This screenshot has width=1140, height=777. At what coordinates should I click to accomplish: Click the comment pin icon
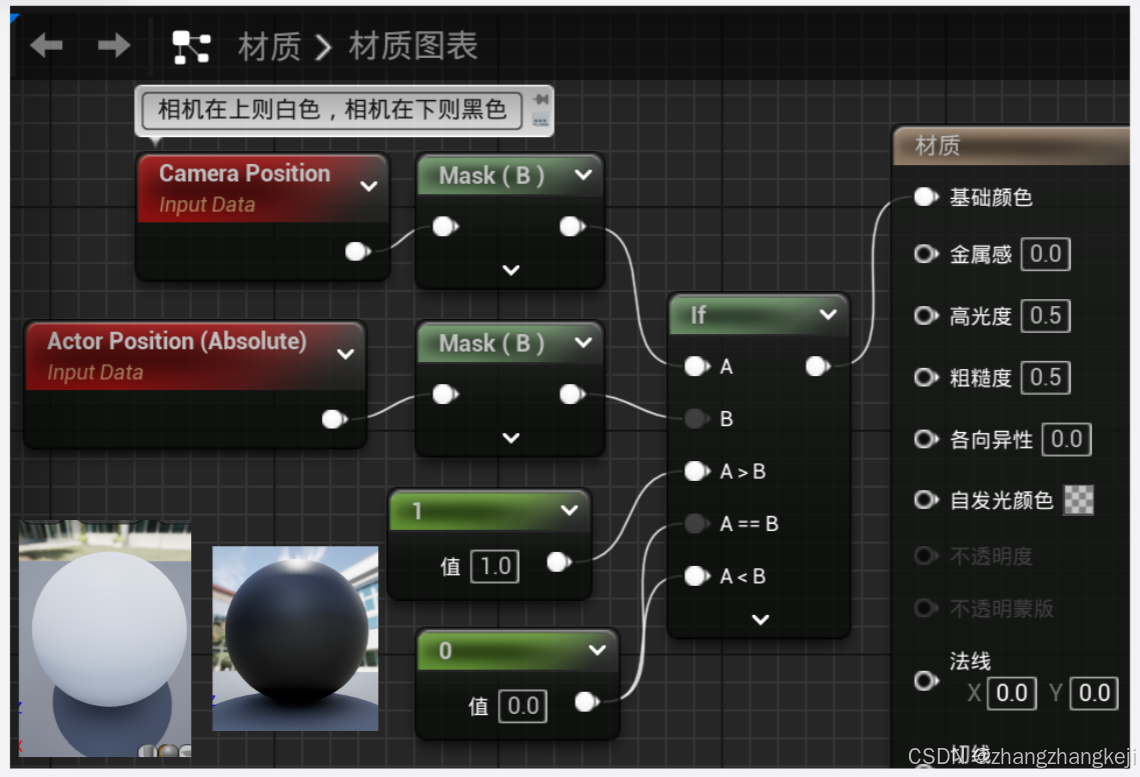(540, 99)
